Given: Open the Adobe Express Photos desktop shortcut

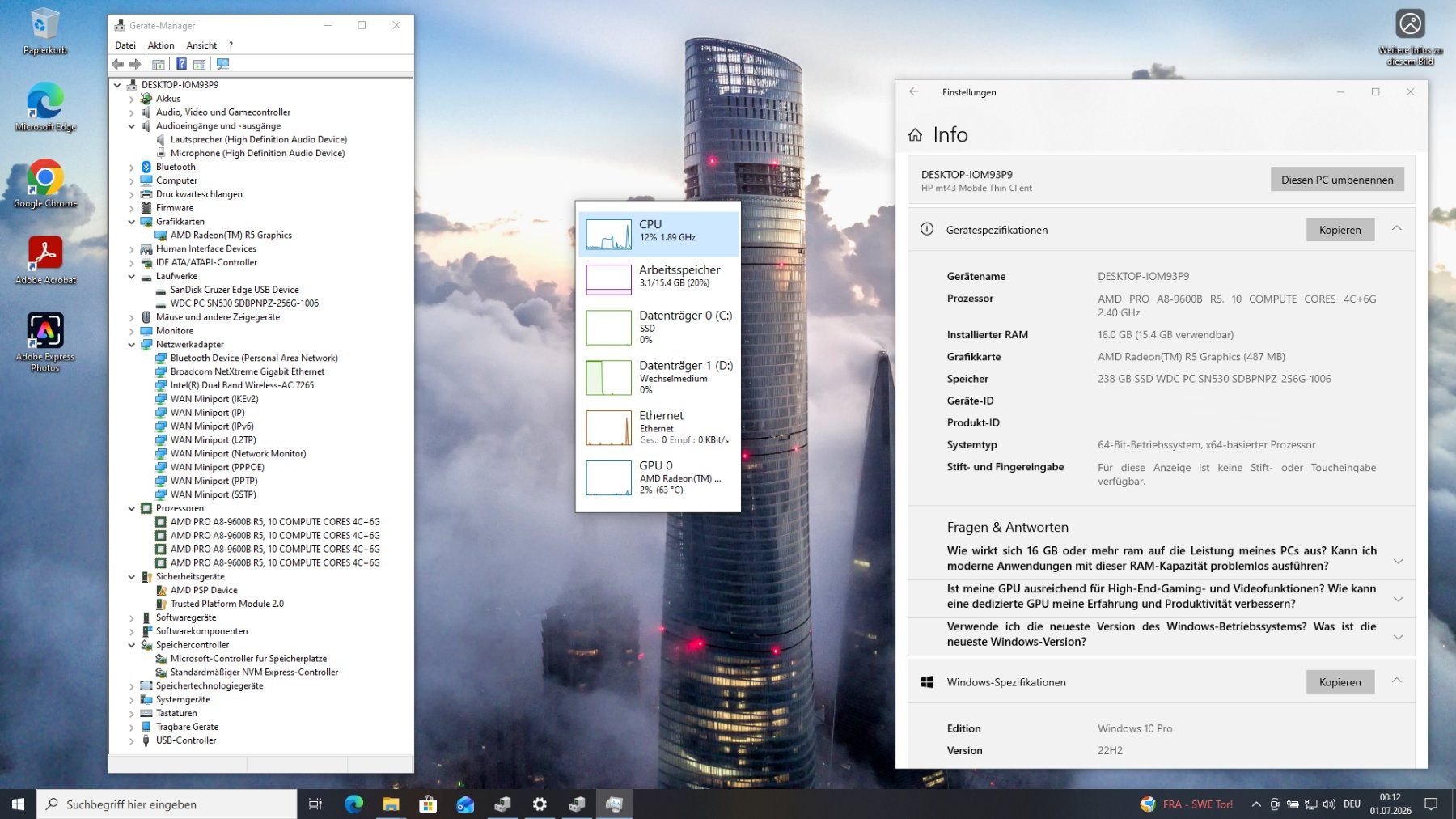Looking at the screenshot, I should point(45,342).
